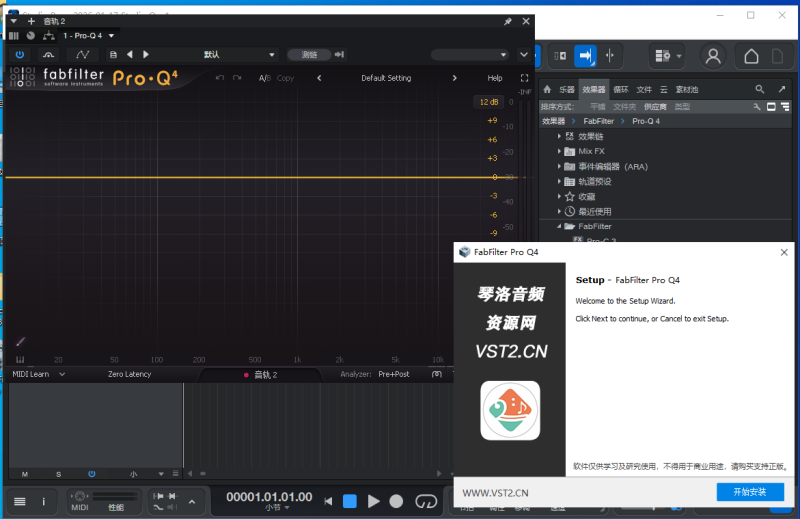Open the info 'i' icon in the transport bar

point(43,502)
